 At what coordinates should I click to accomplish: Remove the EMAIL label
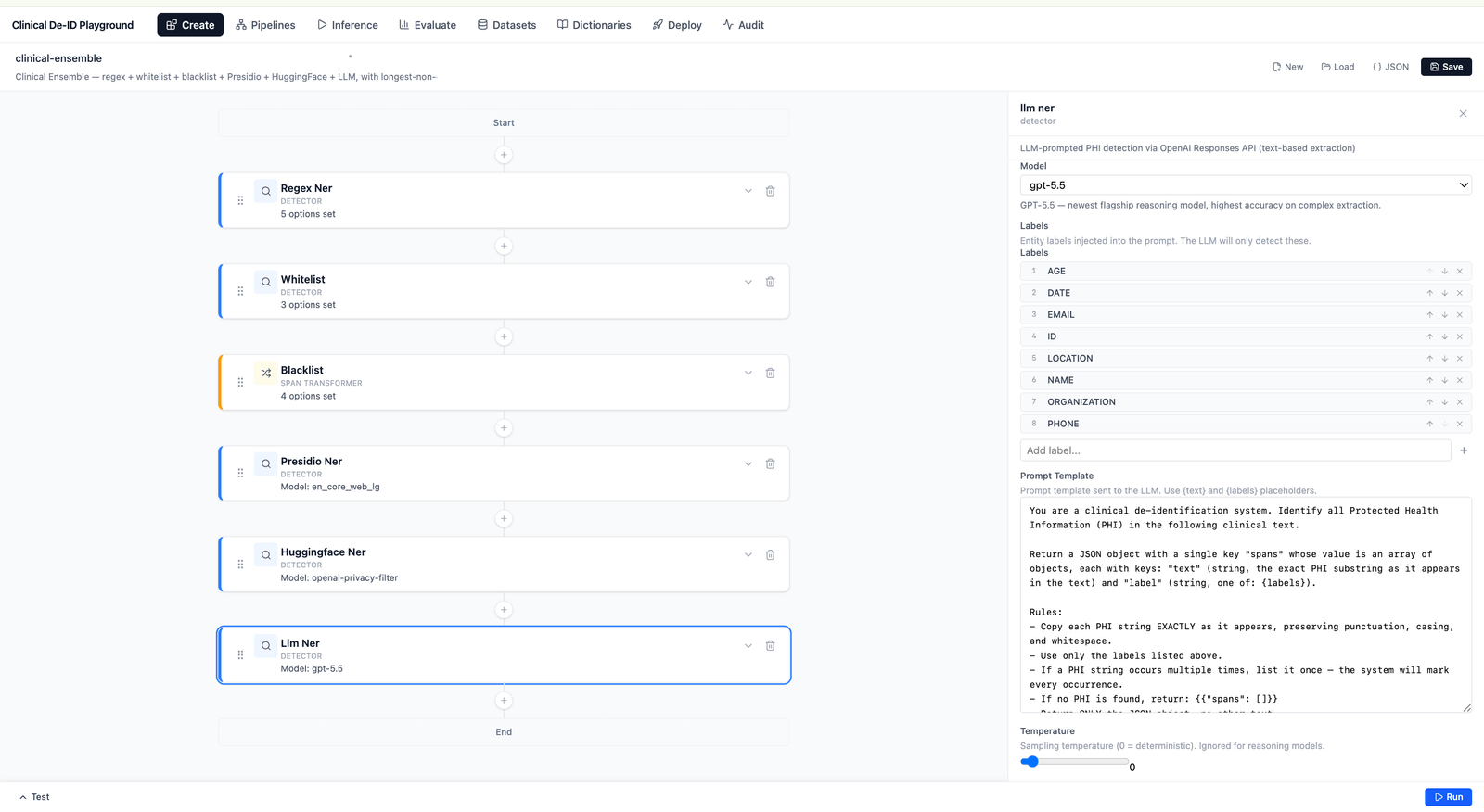click(x=1459, y=315)
